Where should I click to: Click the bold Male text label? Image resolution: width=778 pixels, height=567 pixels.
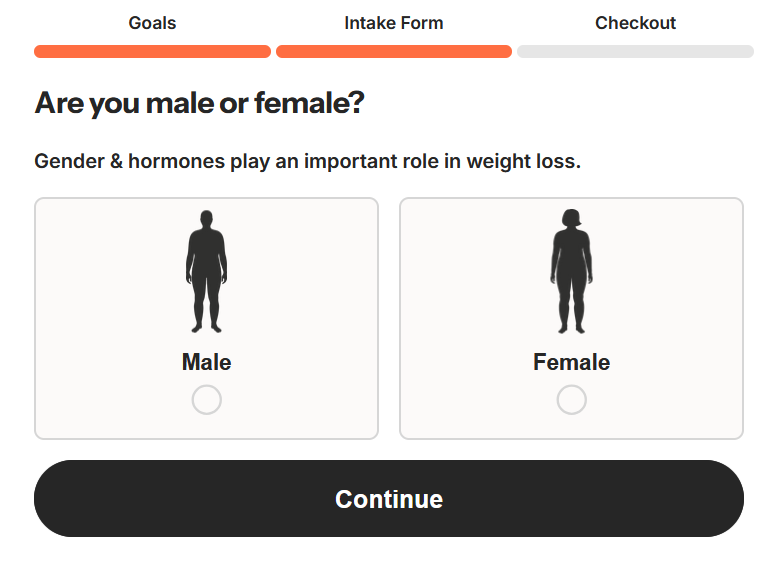pyautogui.click(x=206, y=362)
